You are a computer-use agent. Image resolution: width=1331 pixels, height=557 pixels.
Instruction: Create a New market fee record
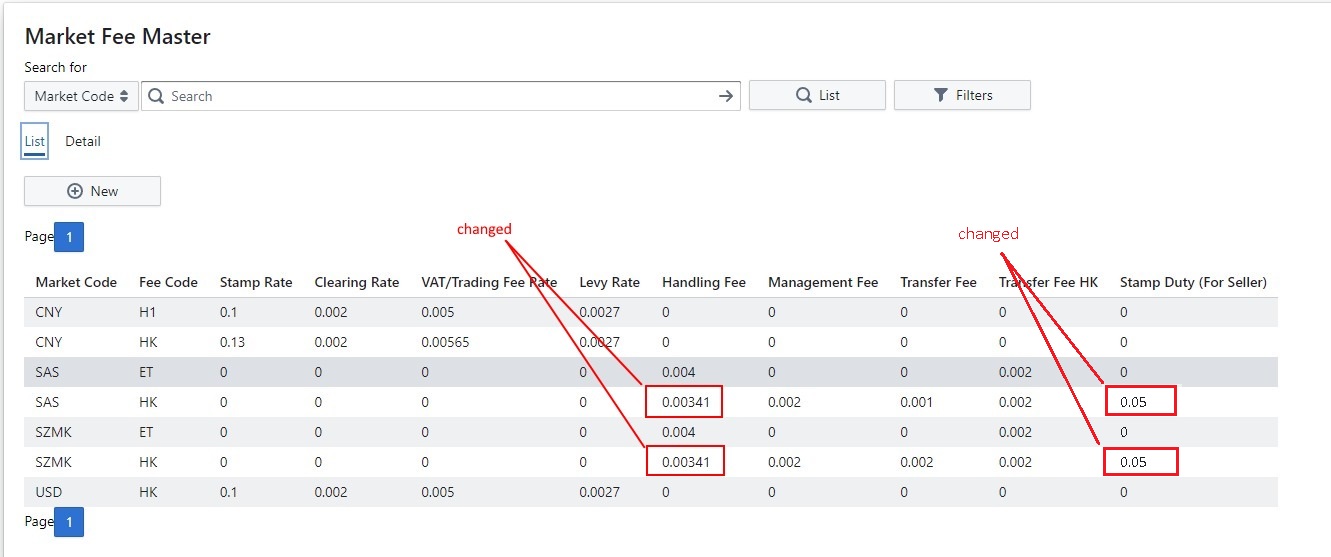coord(92,191)
